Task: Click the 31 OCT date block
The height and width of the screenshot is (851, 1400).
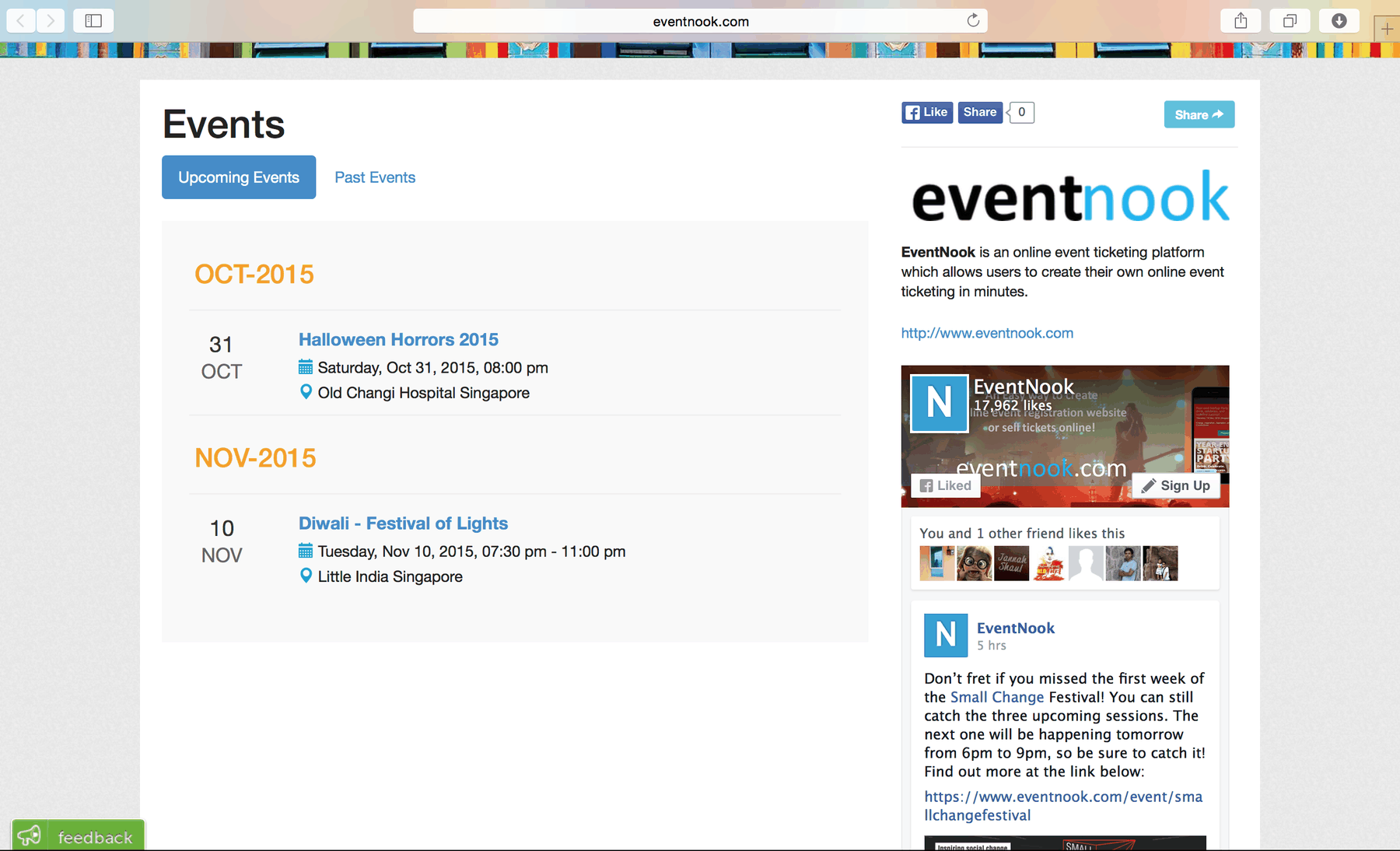Action: click(222, 358)
